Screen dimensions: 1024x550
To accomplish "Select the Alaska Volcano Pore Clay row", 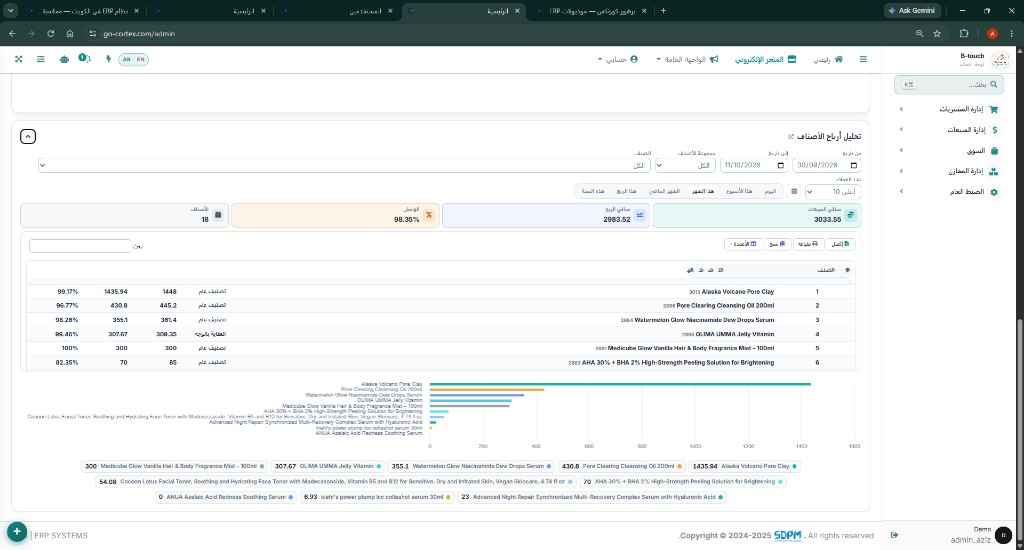I will tap(441, 291).
